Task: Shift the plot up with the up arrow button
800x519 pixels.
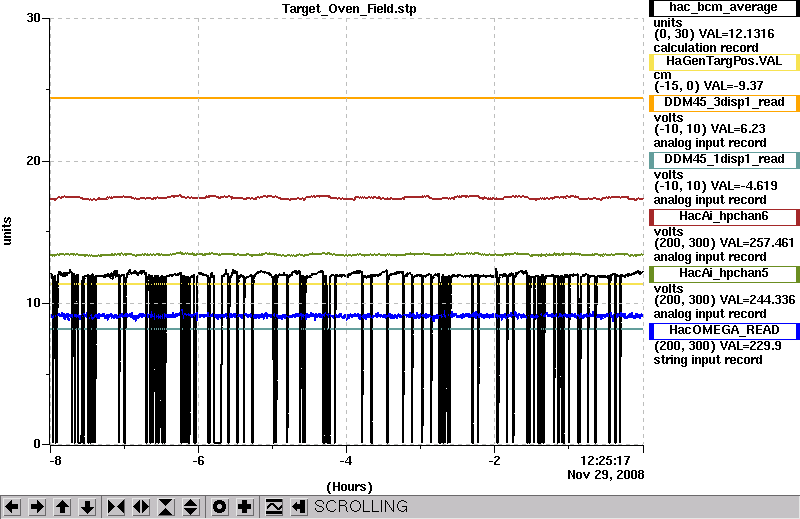Action: [x=62, y=507]
